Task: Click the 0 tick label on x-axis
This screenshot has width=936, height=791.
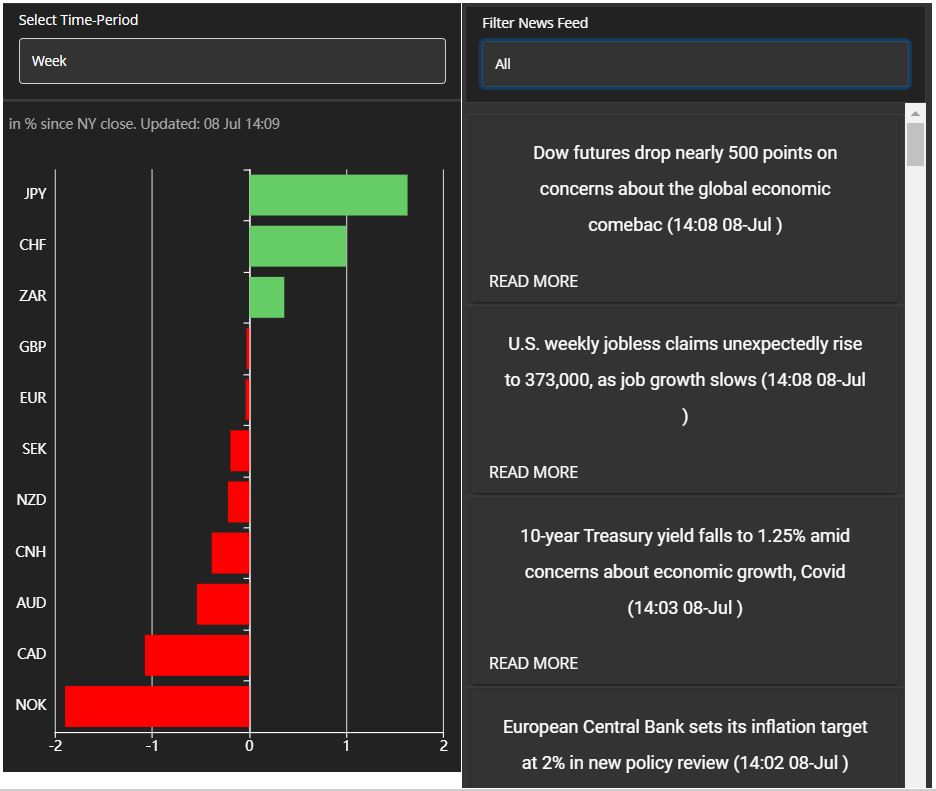Action: pos(250,746)
